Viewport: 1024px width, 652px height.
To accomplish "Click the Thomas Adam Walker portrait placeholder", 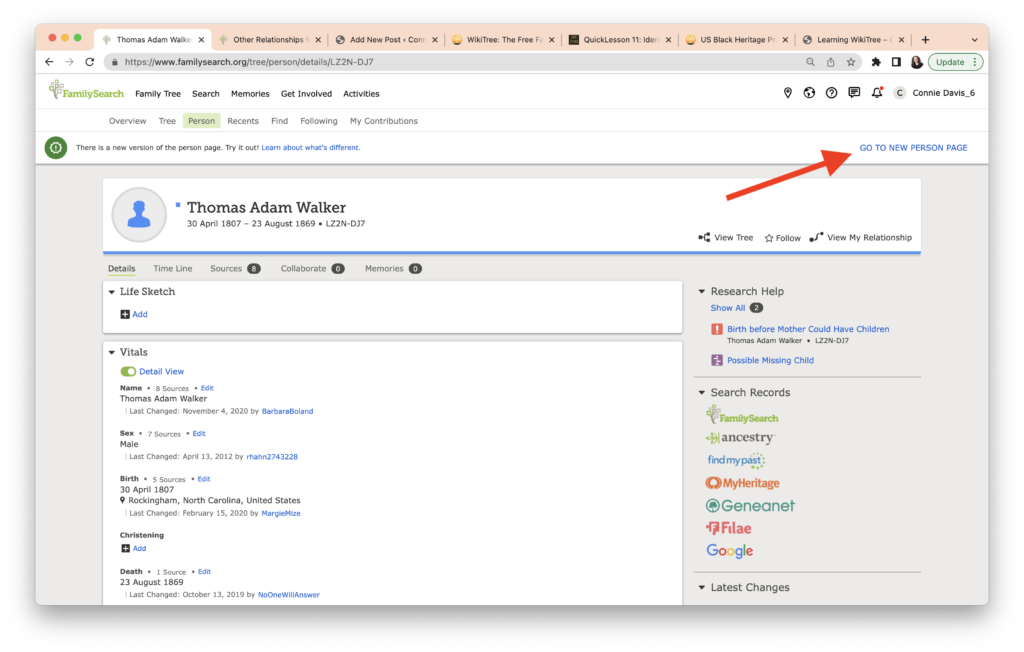I will [x=139, y=214].
